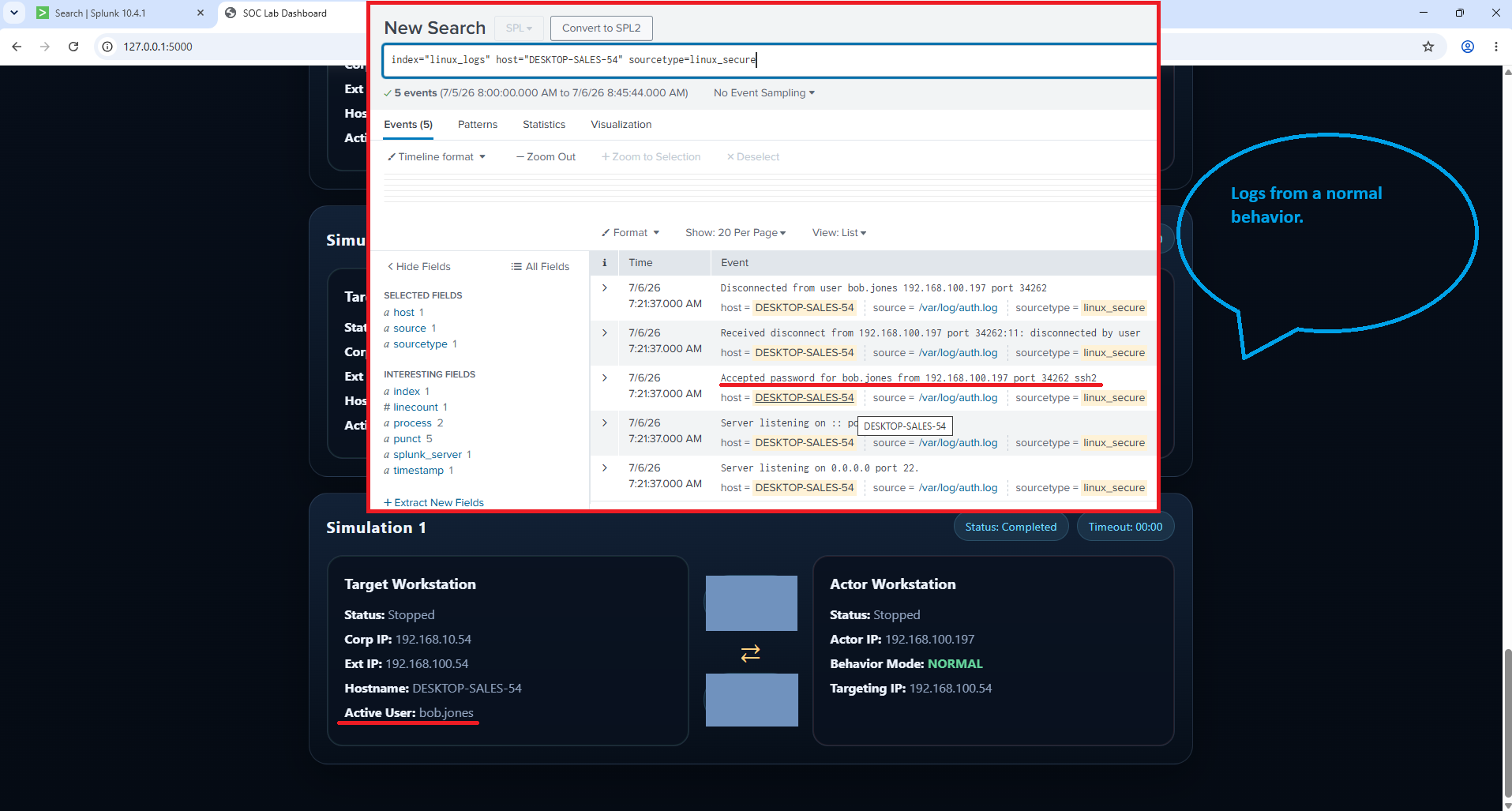Open No Event Sampling dropdown

(764, 93)
